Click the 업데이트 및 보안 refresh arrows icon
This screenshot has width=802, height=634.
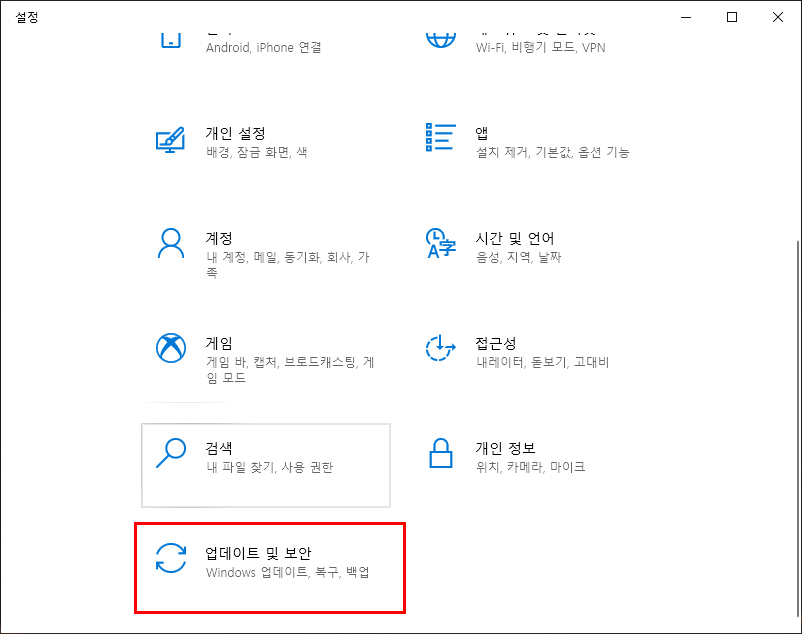tap(171, 558)
